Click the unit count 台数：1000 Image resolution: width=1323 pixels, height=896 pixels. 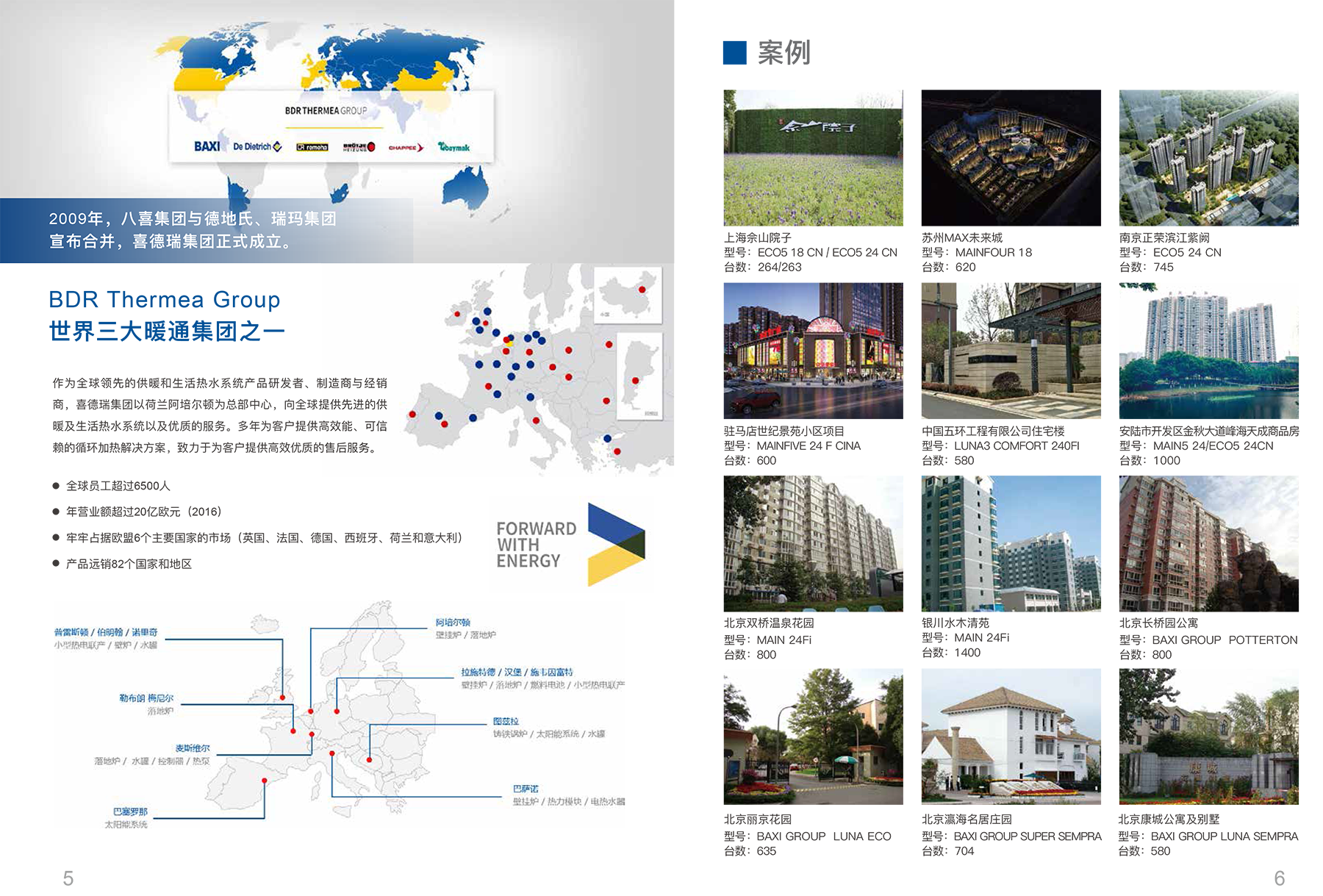[x=1150, y=460]
